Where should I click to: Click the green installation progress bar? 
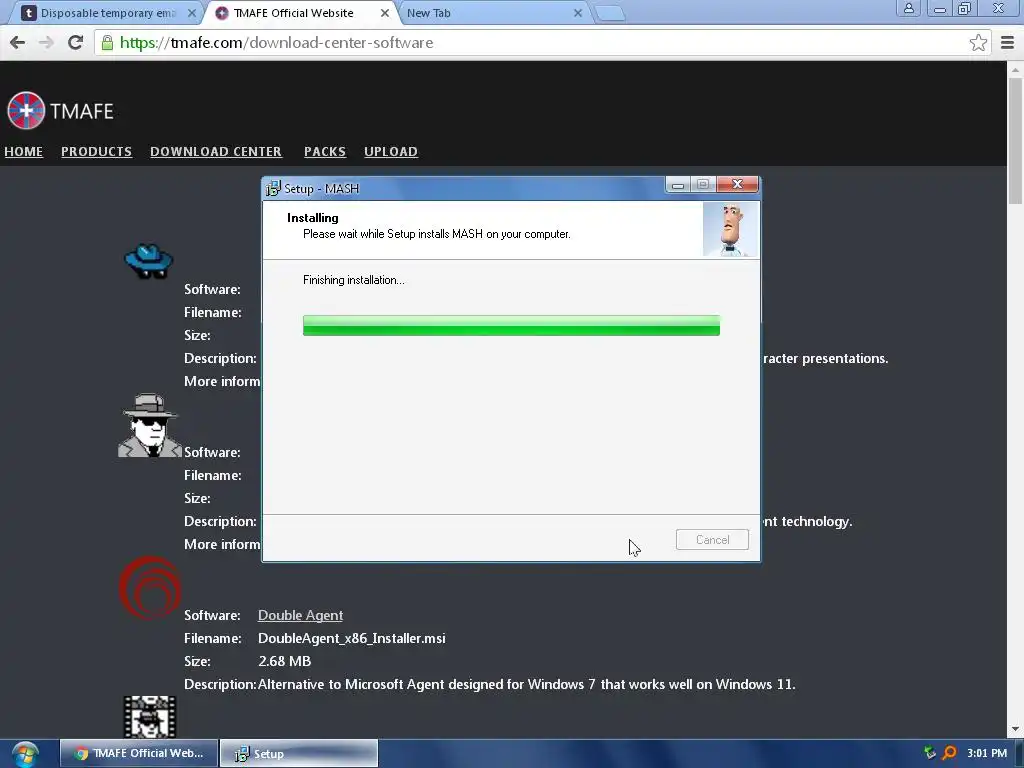511,325
